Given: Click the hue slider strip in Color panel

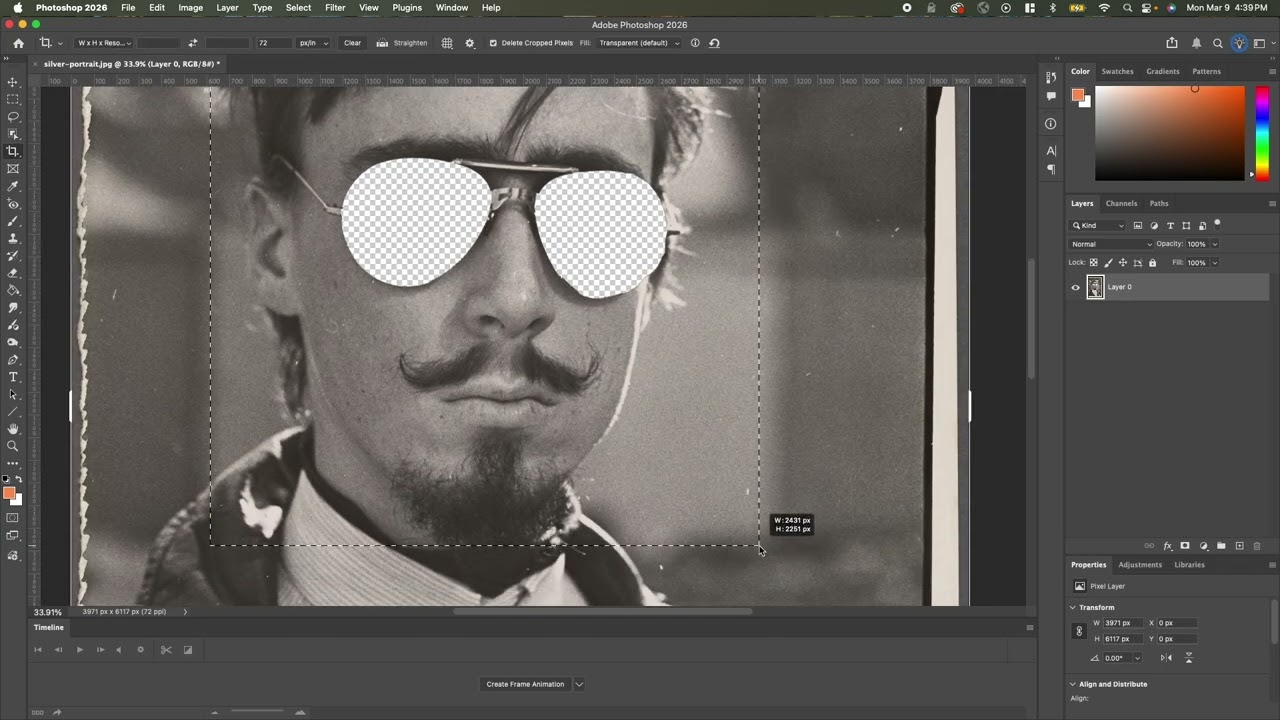Looking at the screenshot, I should coord(1262,133).
